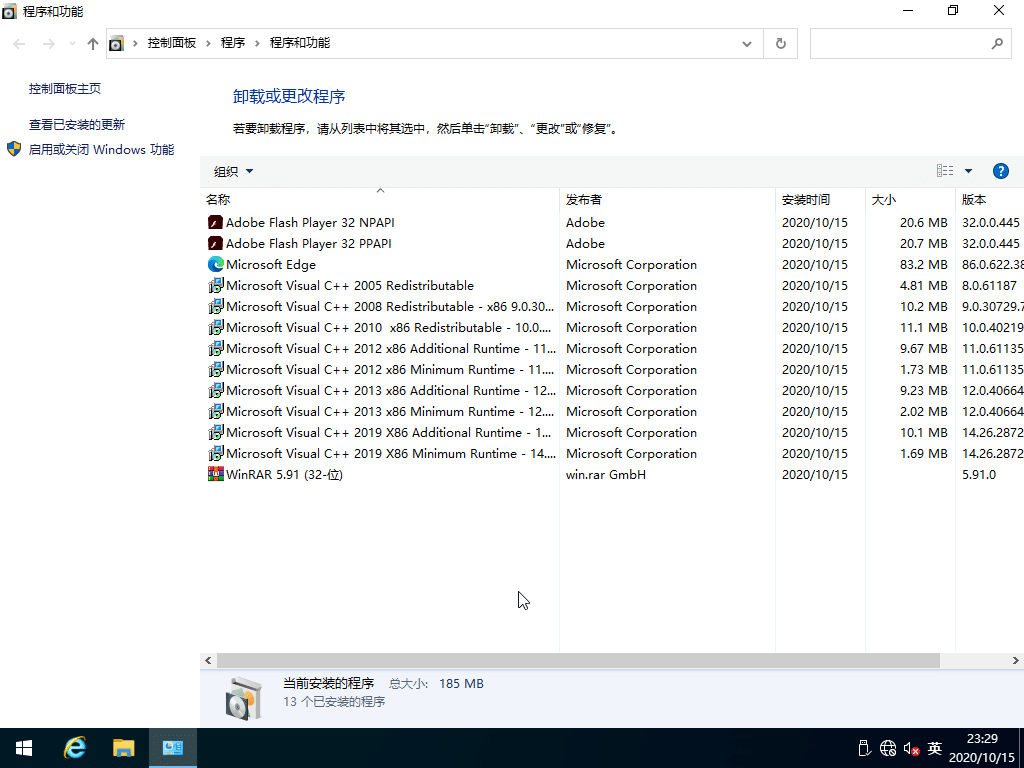Open the view options dropdown arrow

(966, 170)
